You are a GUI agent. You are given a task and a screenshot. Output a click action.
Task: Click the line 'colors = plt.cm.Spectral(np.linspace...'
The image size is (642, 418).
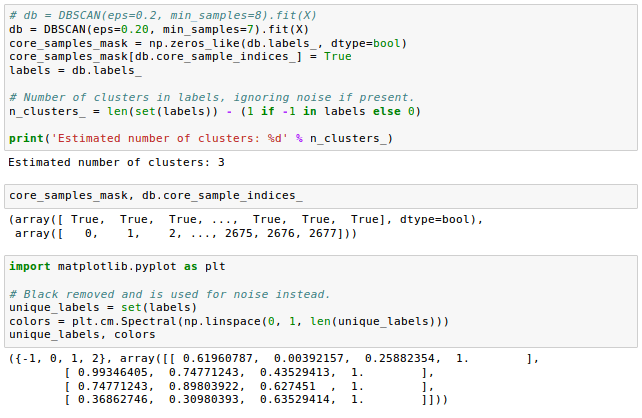coord(229,321)
